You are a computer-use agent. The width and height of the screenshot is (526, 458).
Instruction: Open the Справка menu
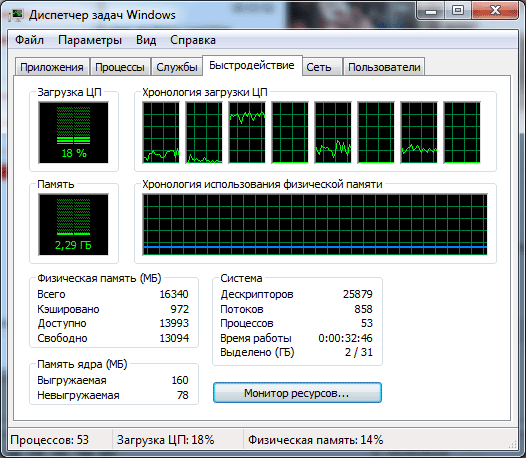(193, 40)
